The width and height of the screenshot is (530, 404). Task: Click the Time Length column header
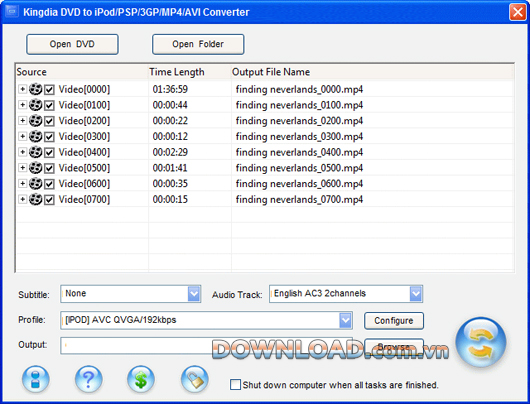coord(190,72)
